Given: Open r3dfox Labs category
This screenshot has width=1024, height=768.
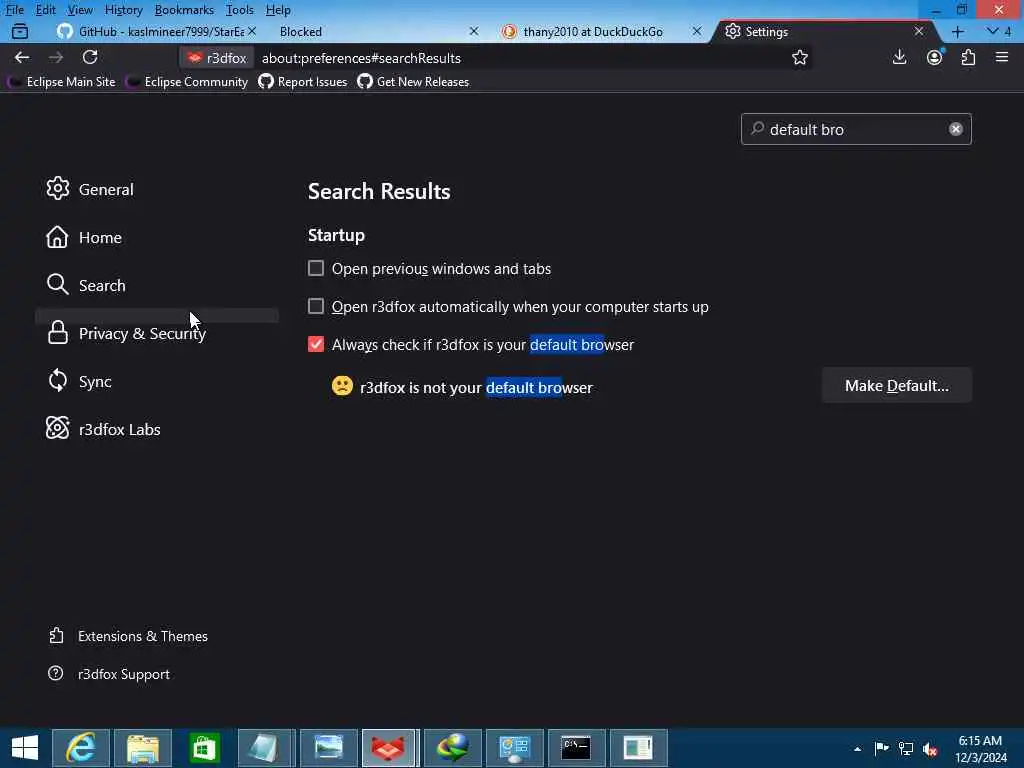Looking at the screenshot, I should pyautogui.click(x=157, y=429).
